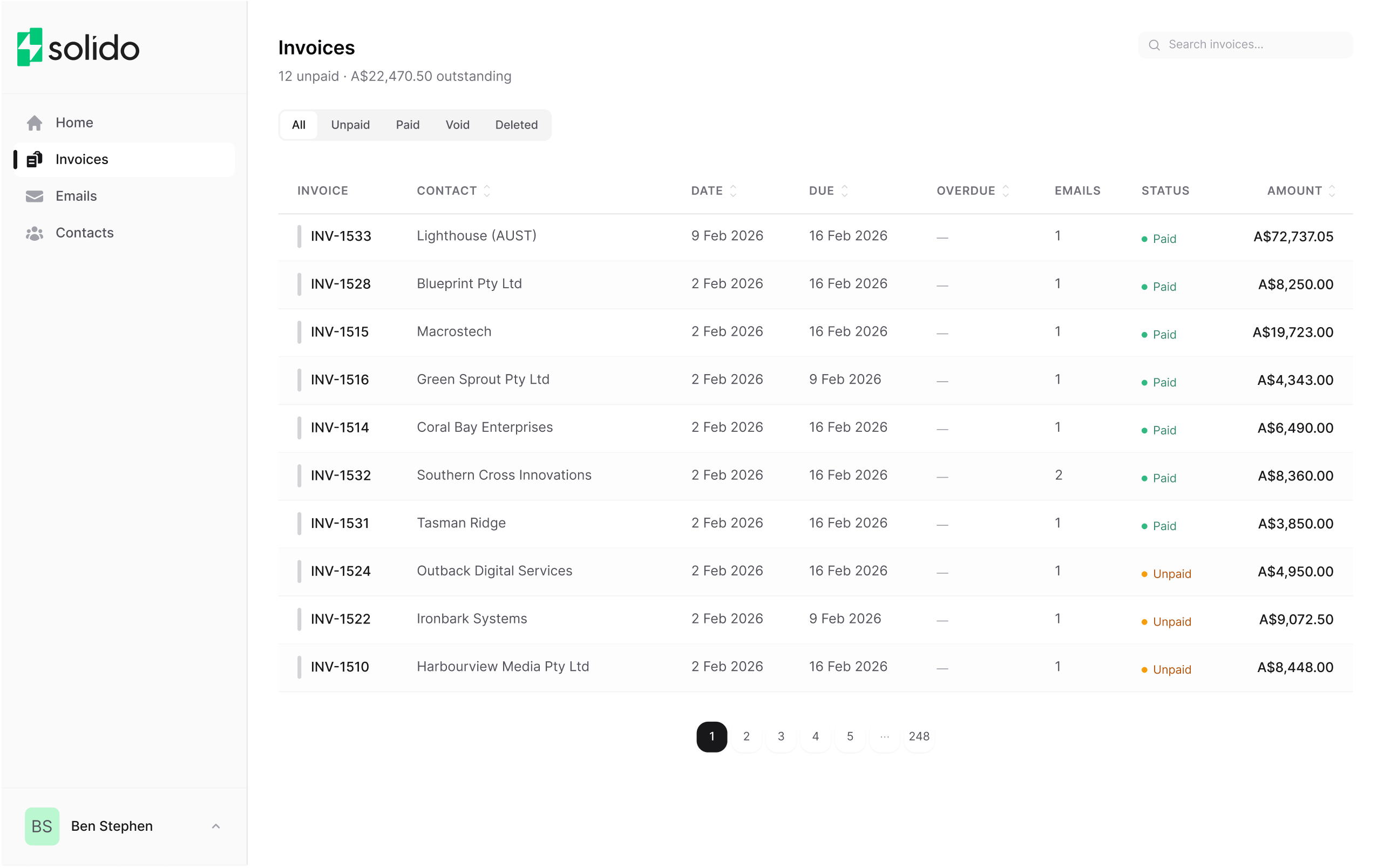Switch to the Unpaid filter tab

(x=350, y=125)
